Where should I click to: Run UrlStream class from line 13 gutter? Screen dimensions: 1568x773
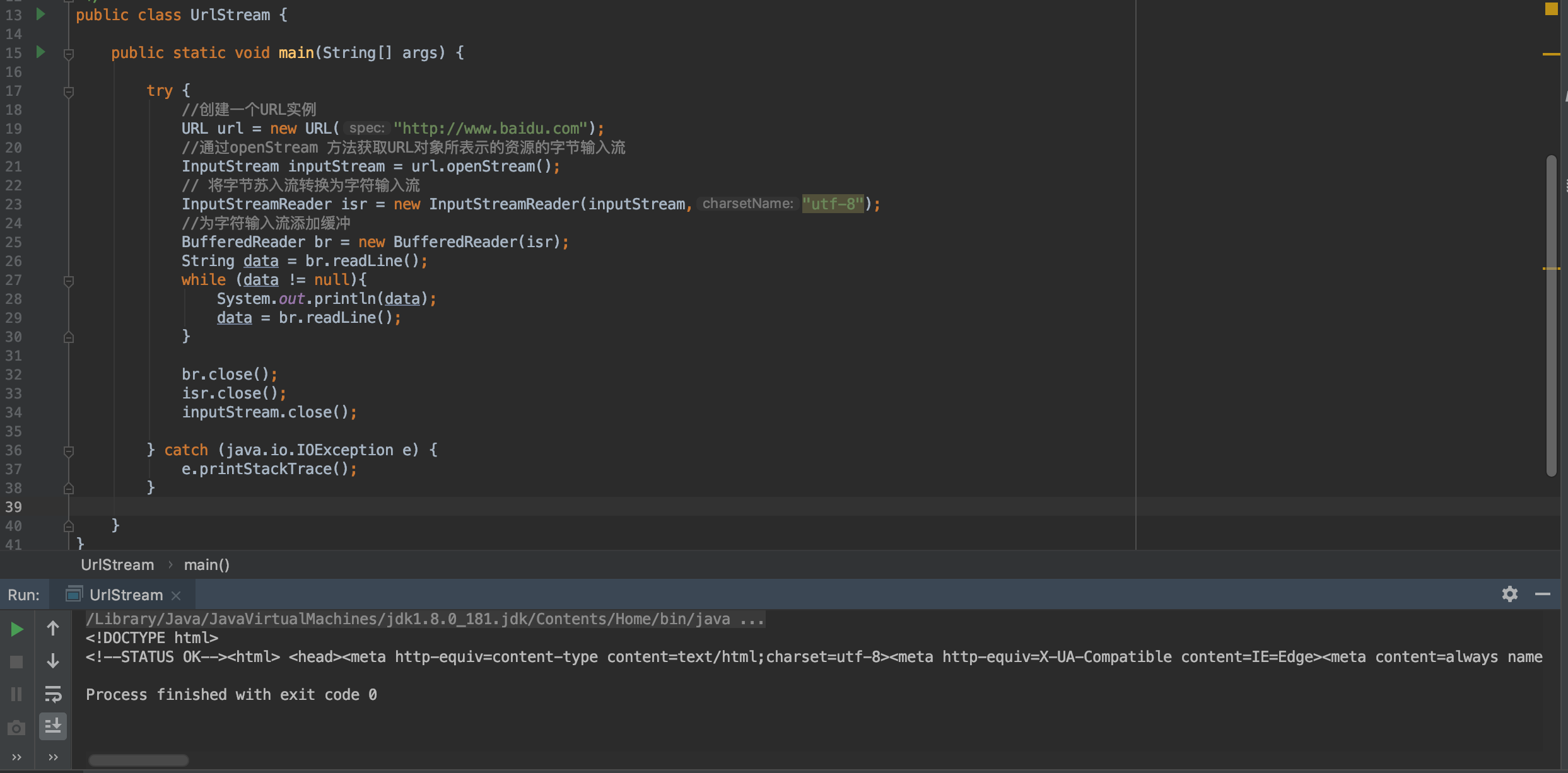pyautogui.click(x=41, y=15)
